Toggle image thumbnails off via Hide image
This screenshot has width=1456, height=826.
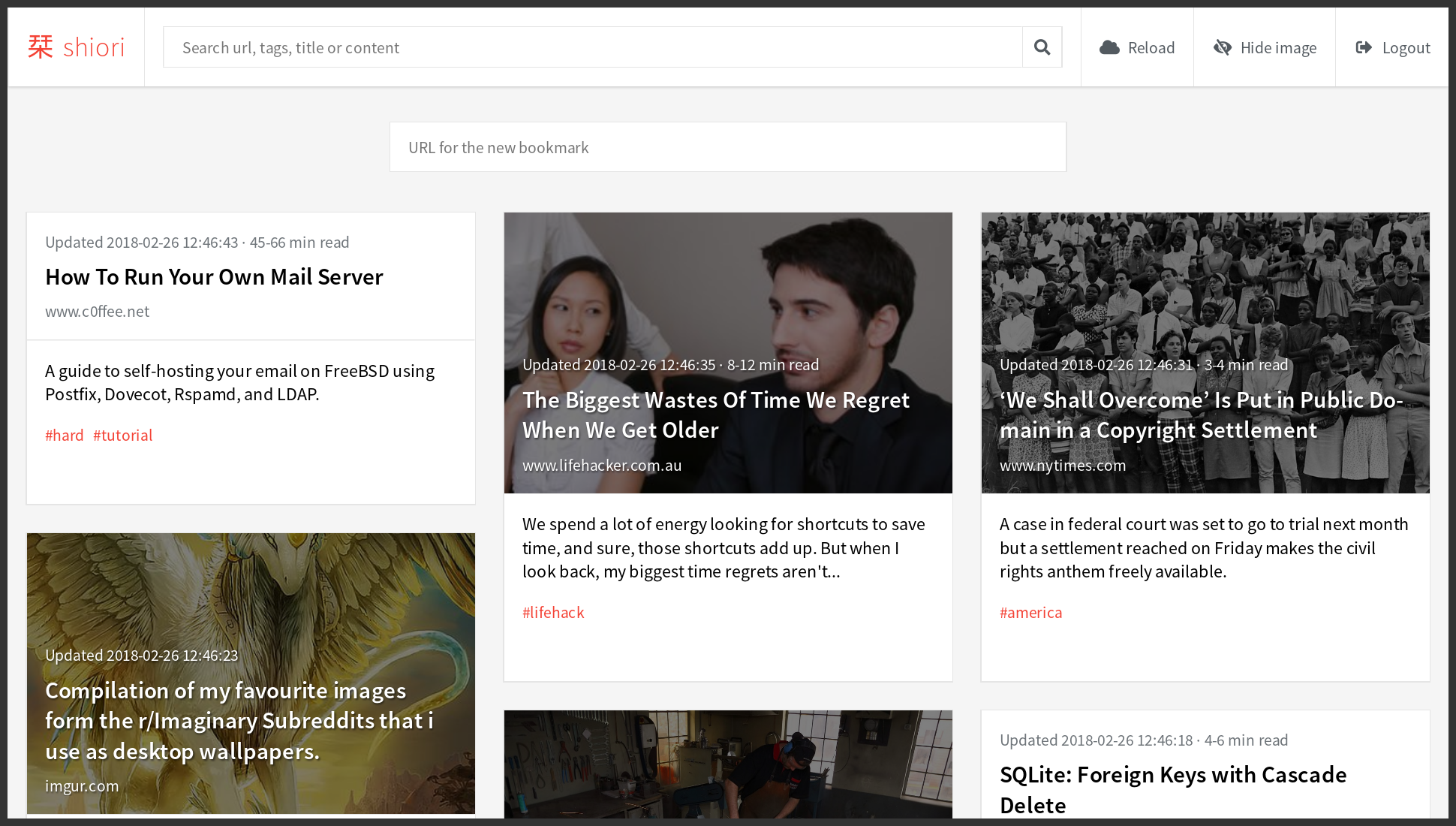(1265, 47)
